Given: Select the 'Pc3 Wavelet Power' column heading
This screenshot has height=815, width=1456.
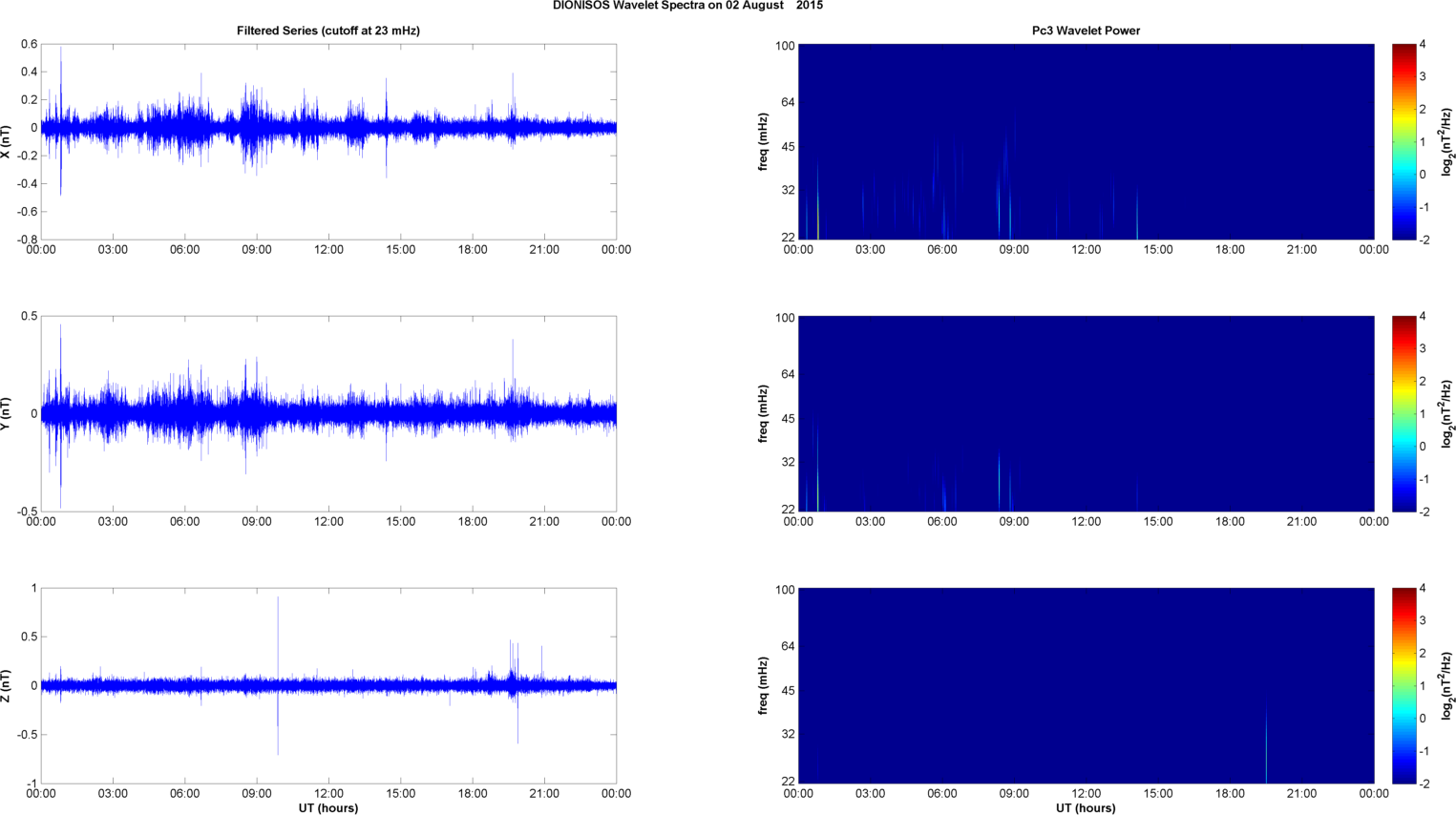Looking at the screenshot, I should 1086,31.
